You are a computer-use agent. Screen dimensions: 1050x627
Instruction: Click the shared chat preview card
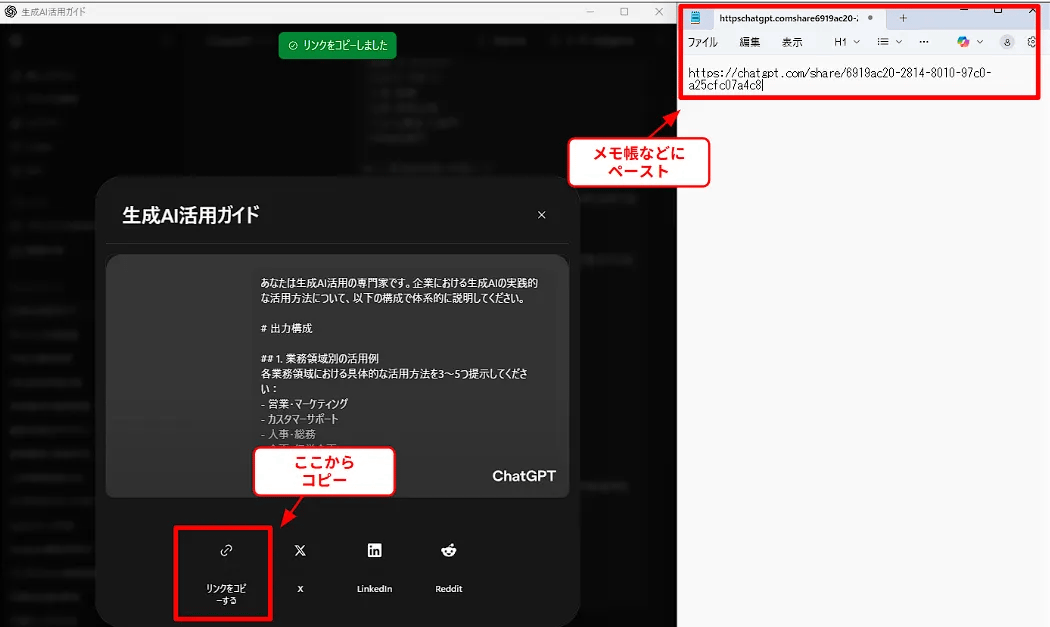(337, 376)
